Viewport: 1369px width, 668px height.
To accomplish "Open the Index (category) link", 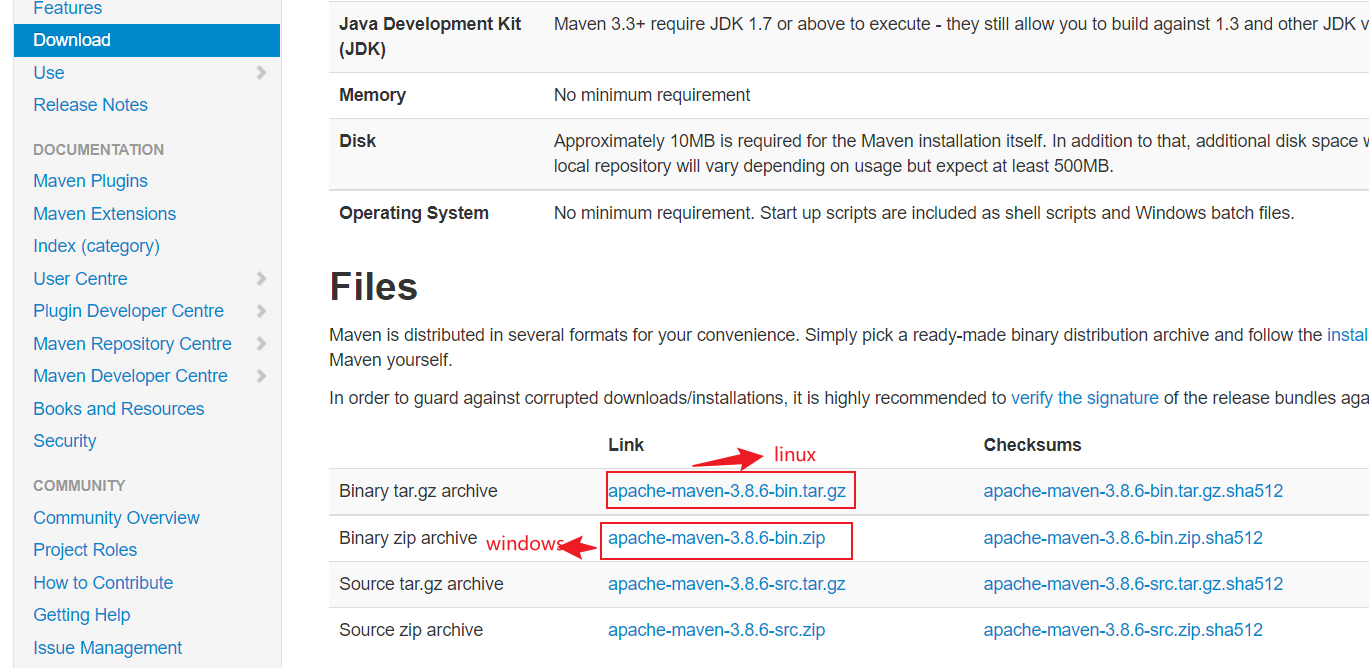I will pos(96,246).
